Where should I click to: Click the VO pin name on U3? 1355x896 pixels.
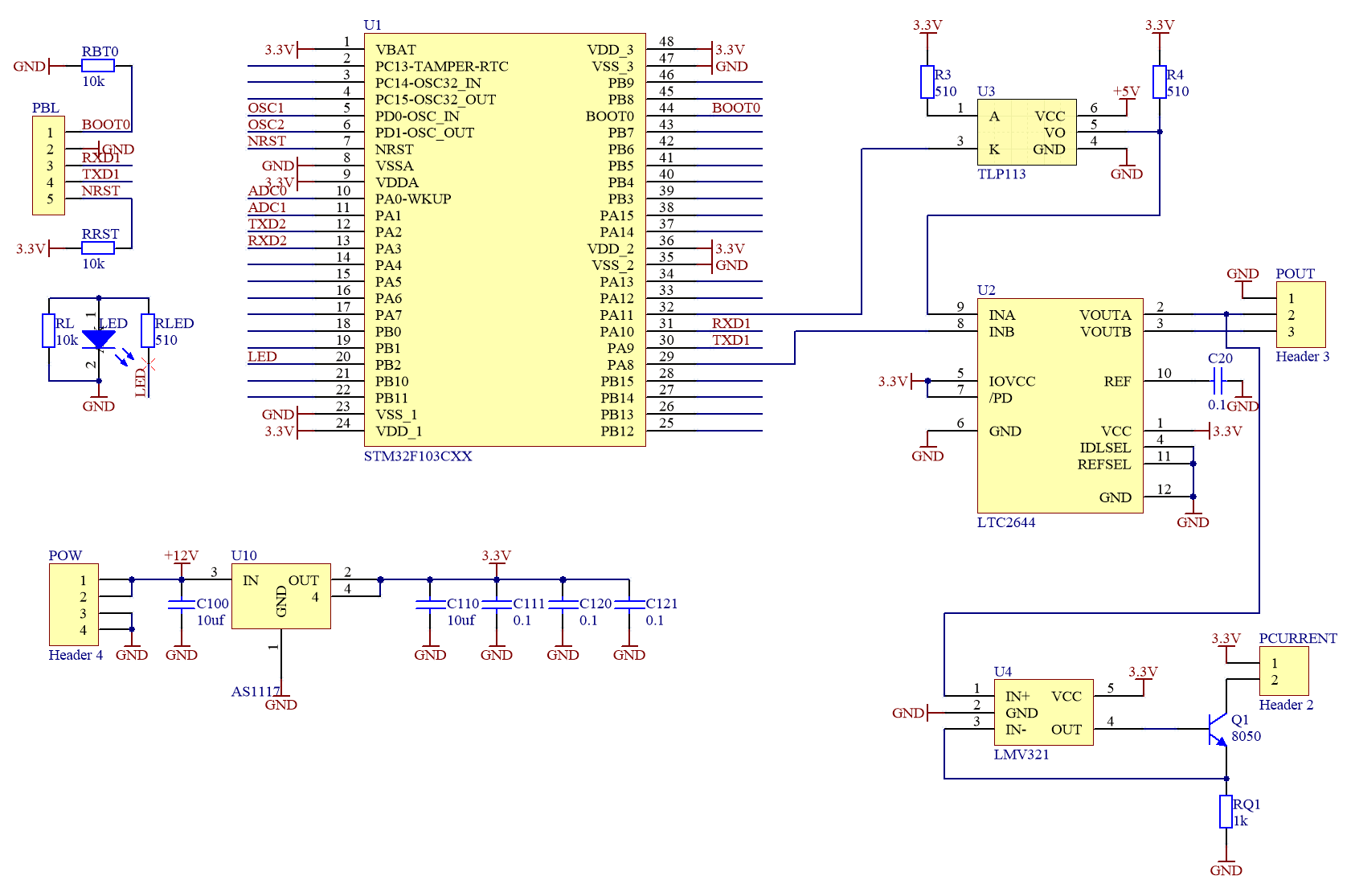(x=1054, y=133)
